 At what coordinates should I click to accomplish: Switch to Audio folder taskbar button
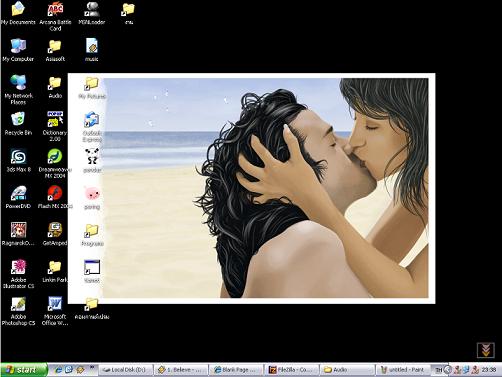click(x=347, y=370)
